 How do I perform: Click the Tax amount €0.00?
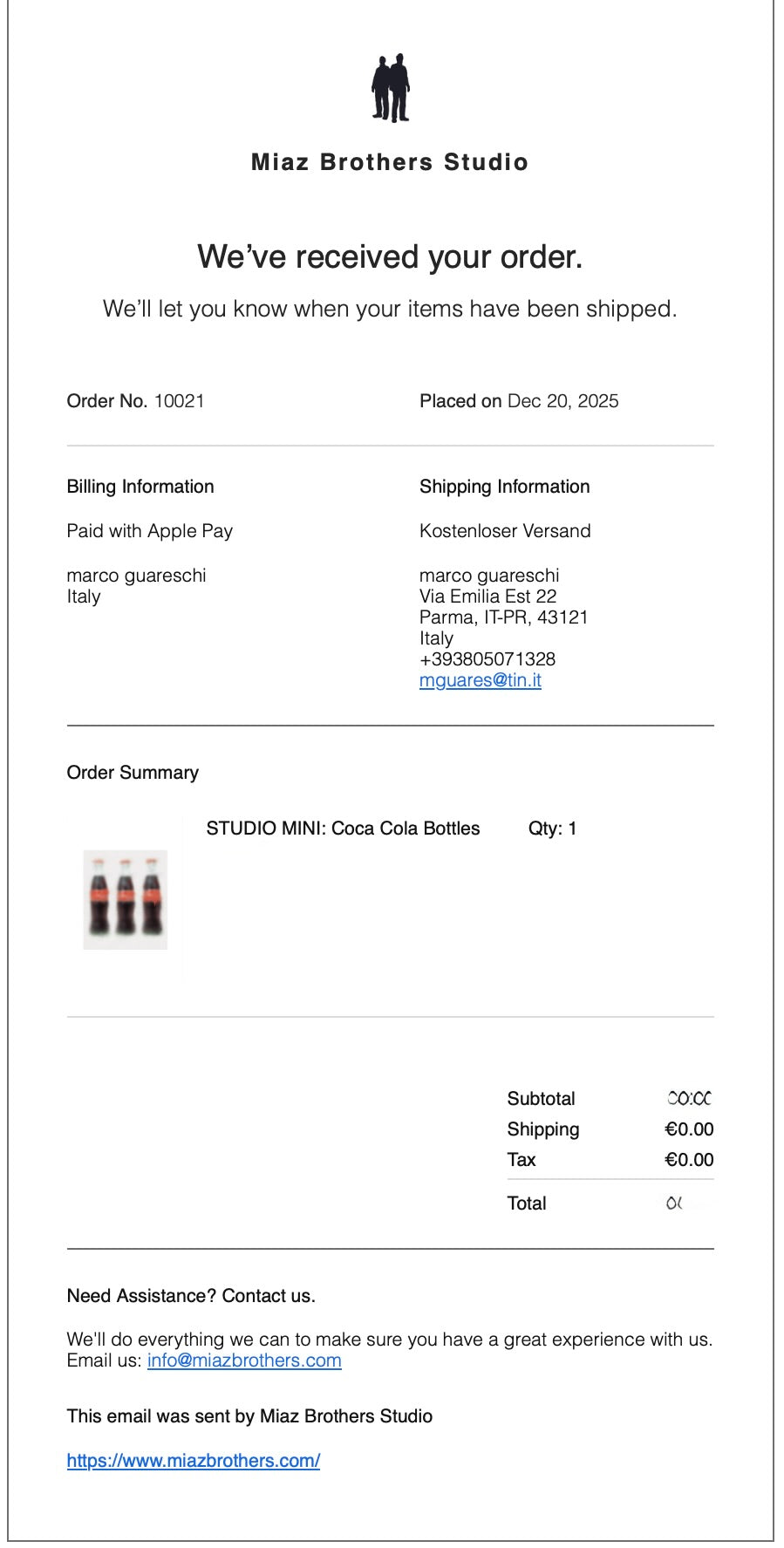(689, 1160)
